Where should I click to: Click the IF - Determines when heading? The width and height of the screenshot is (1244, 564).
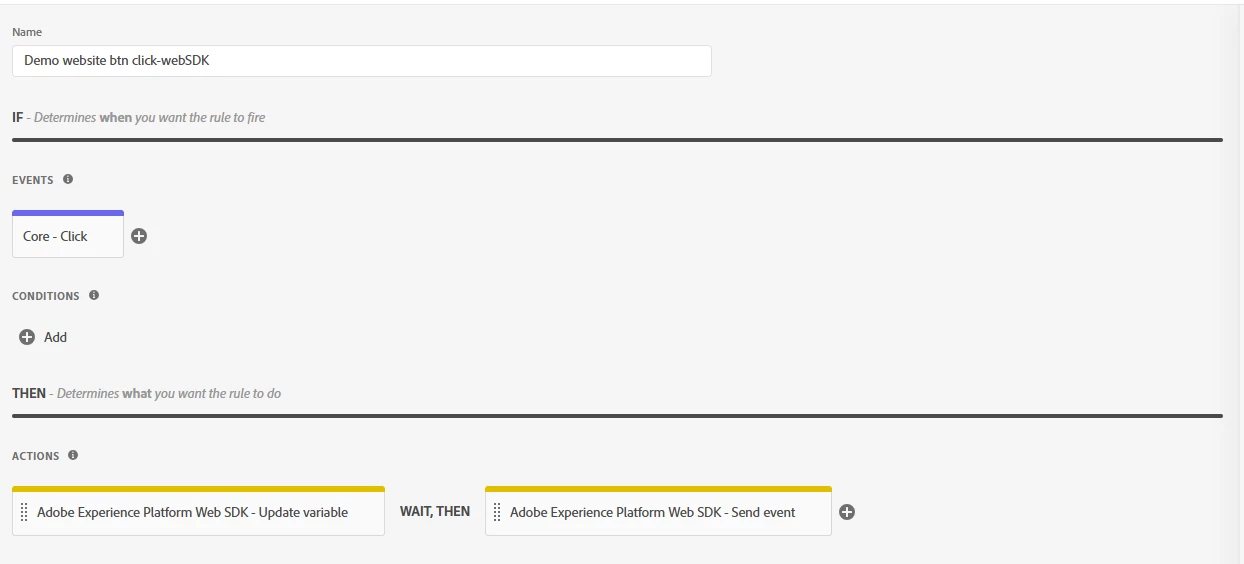(x=138, y=117)
